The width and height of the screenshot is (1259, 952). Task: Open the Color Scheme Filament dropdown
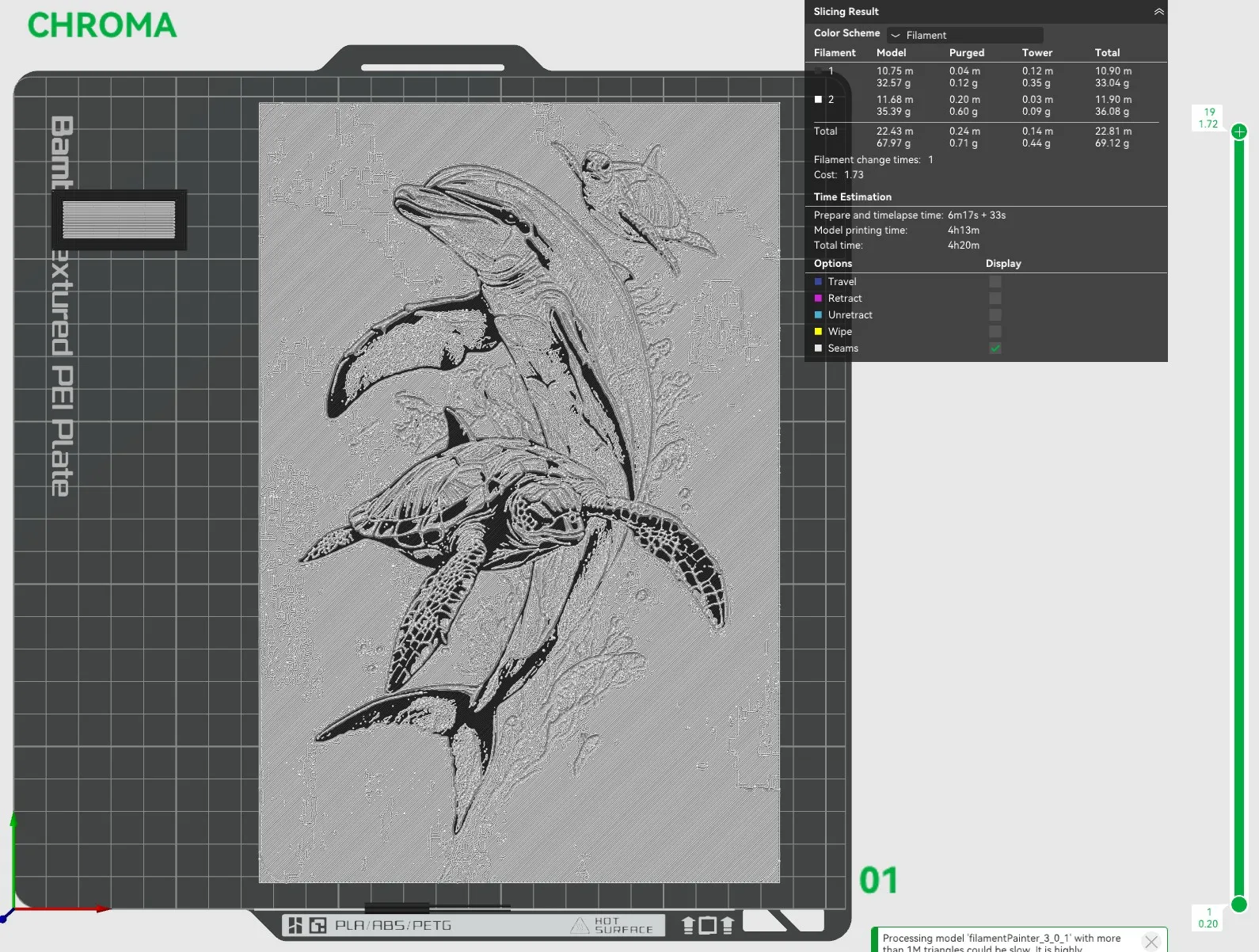(965, 35)
